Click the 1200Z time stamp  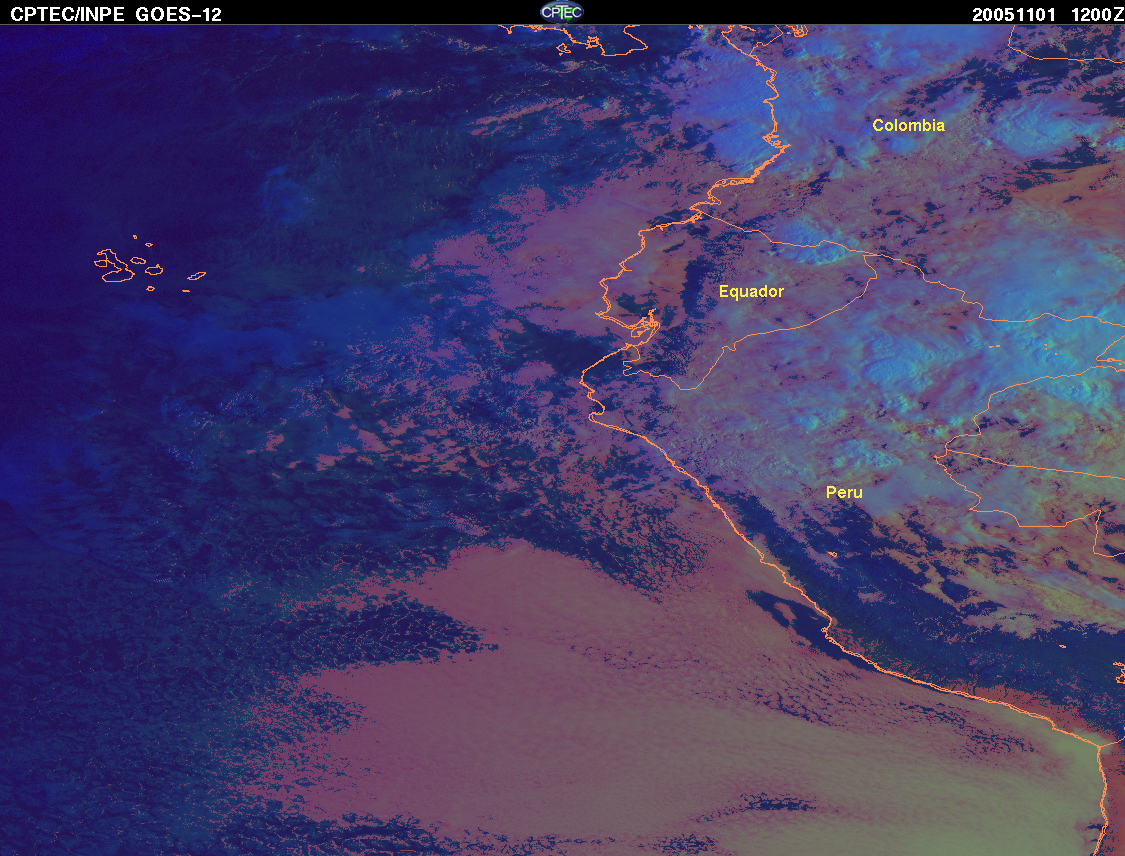pyautogui.click(x=1097, y=14)
